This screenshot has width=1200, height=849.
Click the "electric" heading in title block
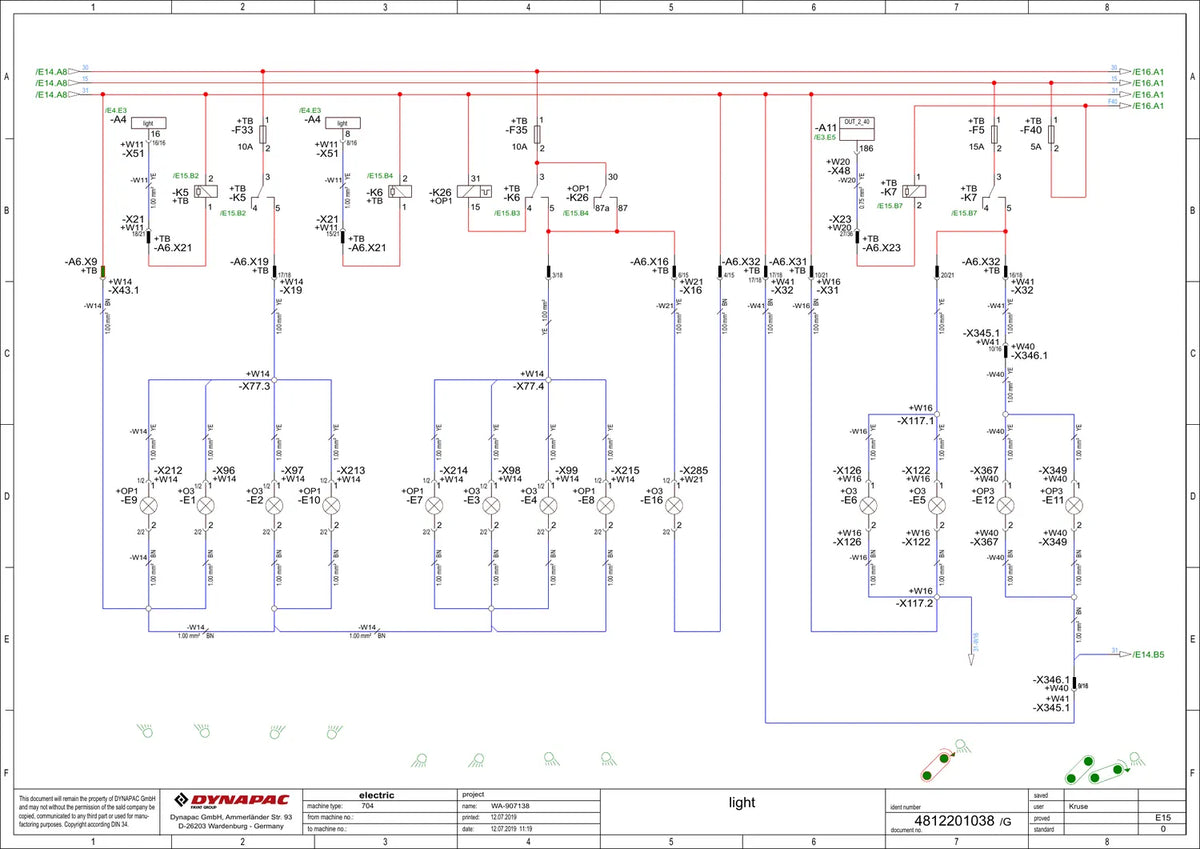click(x=375, y=794)
